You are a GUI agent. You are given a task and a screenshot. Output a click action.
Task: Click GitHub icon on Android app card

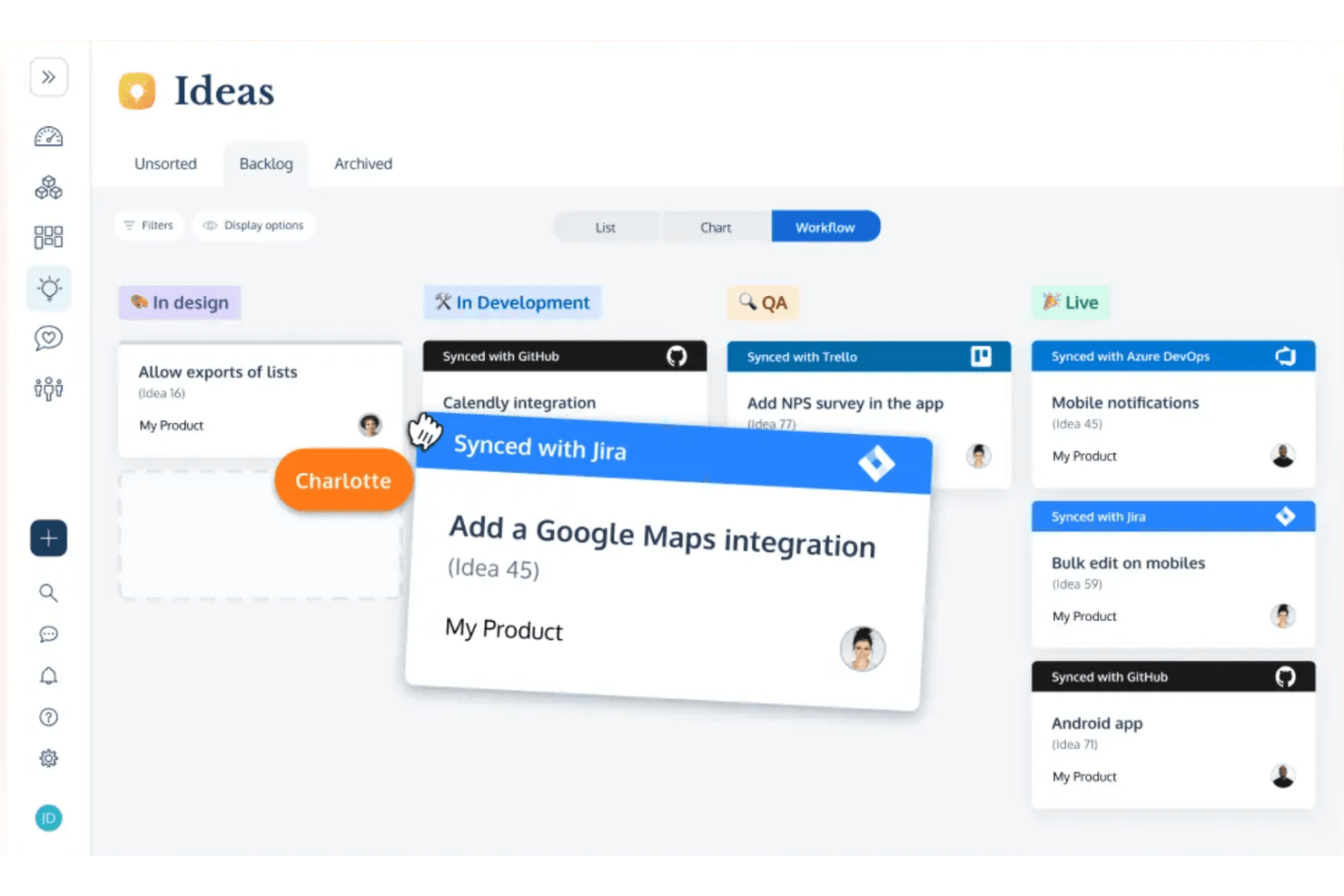tap(1286, 677)
